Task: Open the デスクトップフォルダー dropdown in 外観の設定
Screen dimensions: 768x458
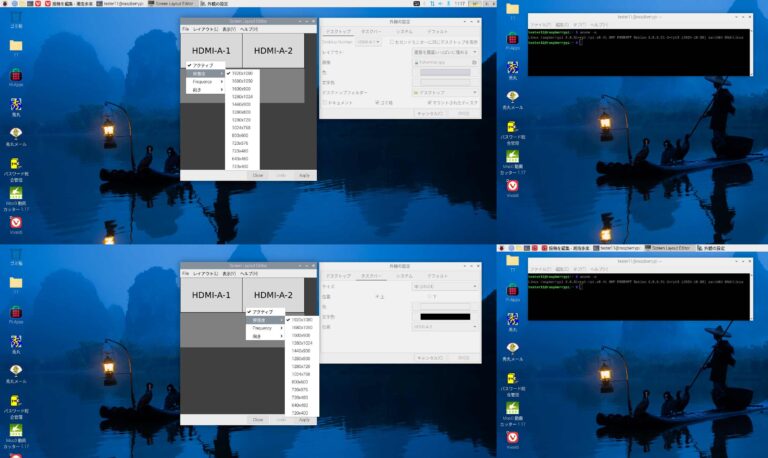Action: coord(446,92)
